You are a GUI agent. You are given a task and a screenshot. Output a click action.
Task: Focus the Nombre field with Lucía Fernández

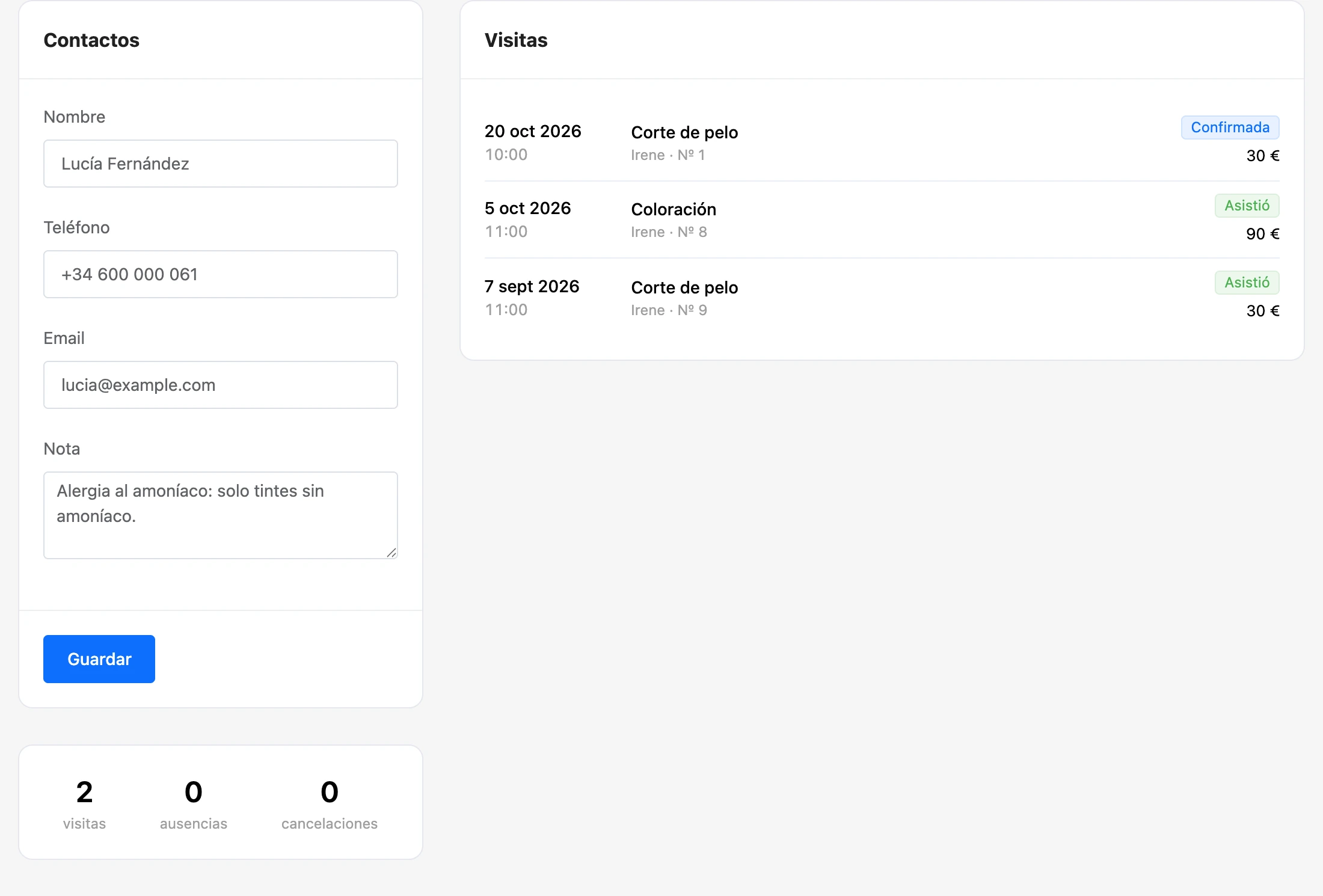coord(221,164)
